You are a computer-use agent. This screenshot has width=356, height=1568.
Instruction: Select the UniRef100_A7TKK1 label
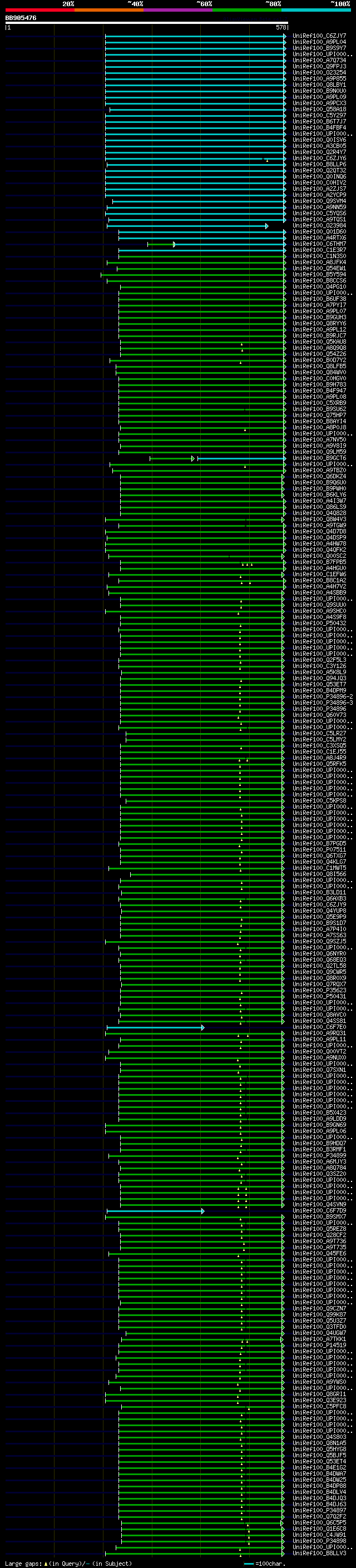click(x=319, y=1339)
